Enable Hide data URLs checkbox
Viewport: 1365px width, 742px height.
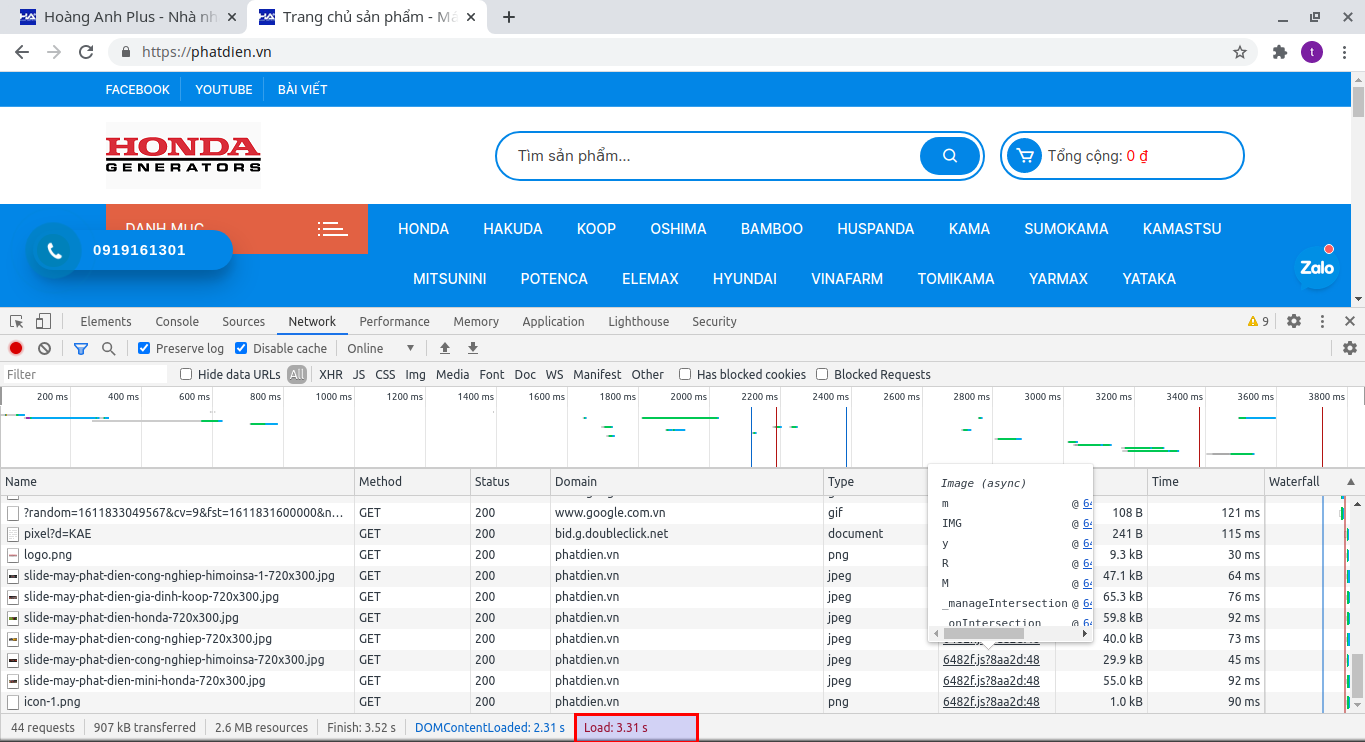(186, 374)
